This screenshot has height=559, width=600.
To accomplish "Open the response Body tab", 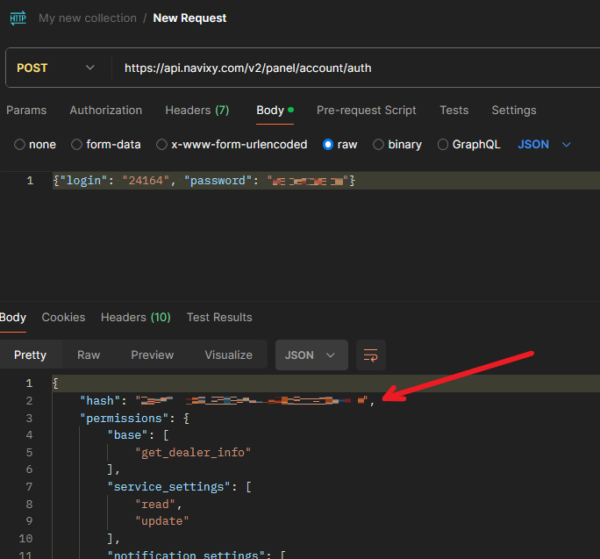I will [x=13, y=317].
